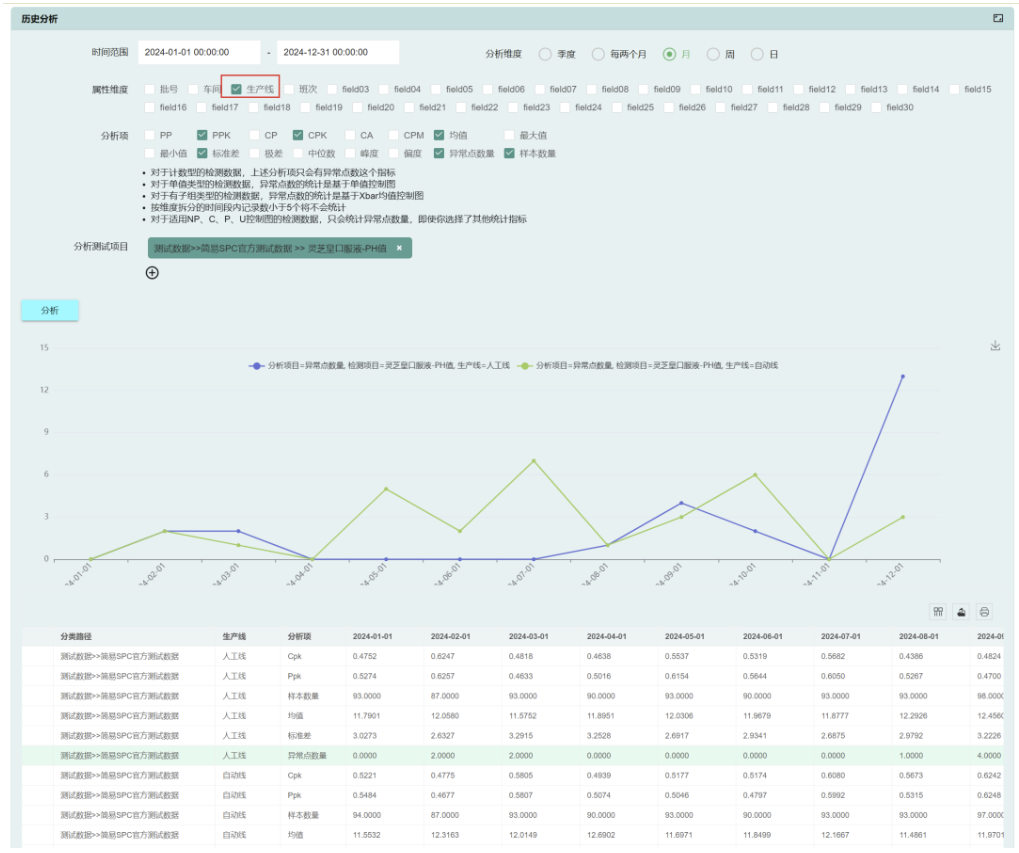1019x853 pixels.
Task: Click the table export icon
Action: point(961,612)
